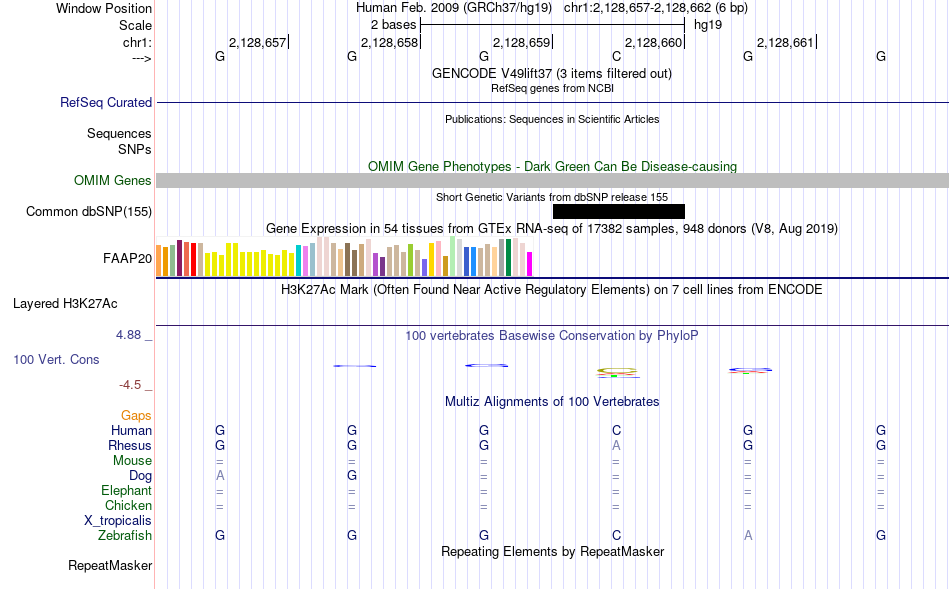Viewport: 950px width, 589px height.
Task: Click the Dog species label
Action: (140, 476)
